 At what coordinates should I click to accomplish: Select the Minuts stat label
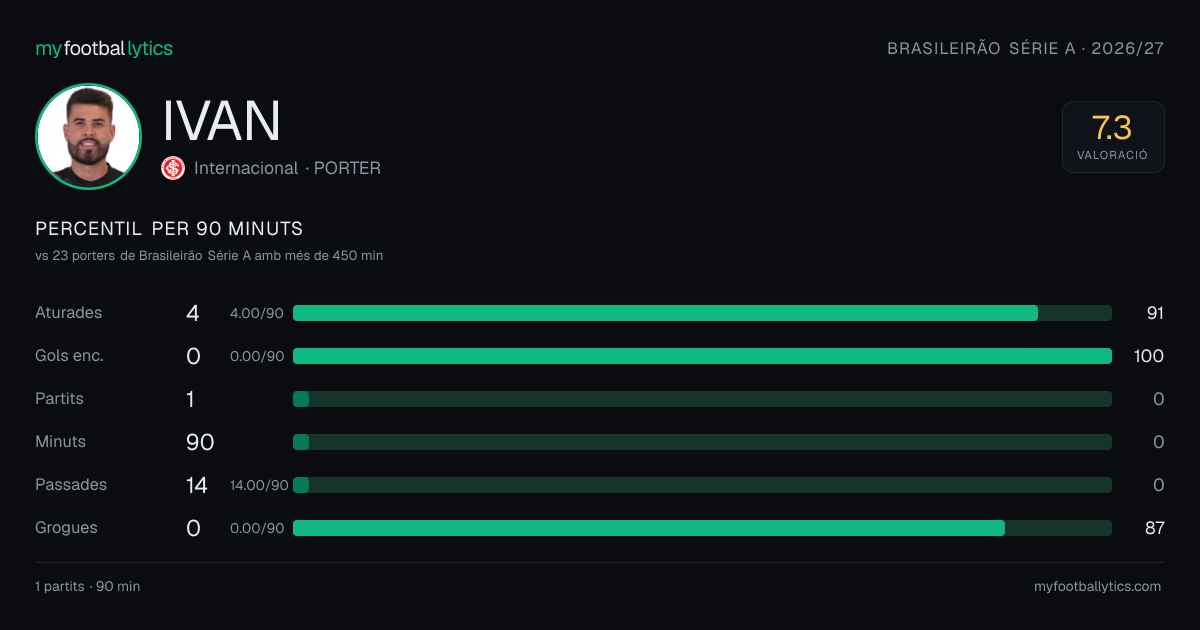coord(60,442)
